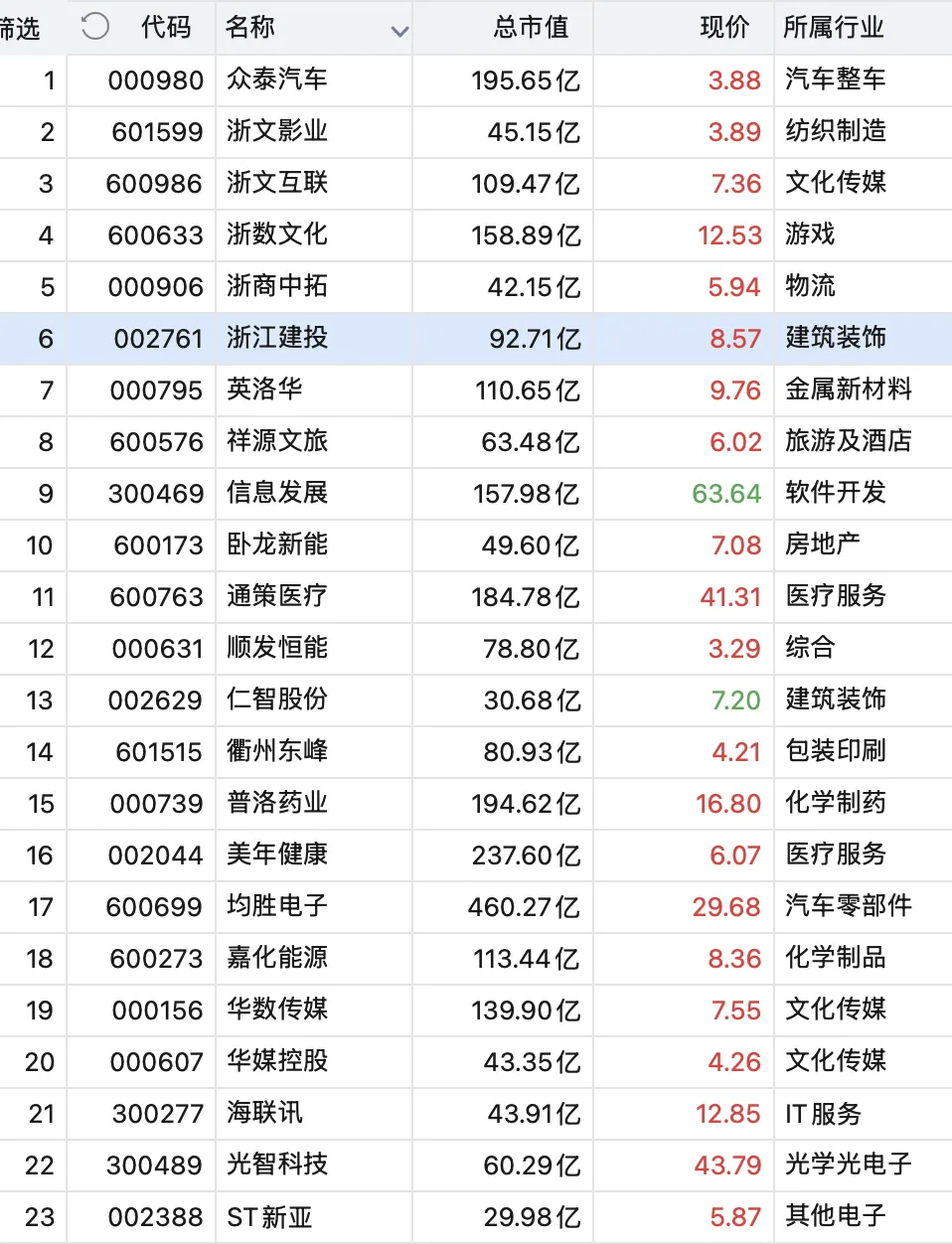
Task: Click the 软件开发 industry cell
Action: [836, 493]
